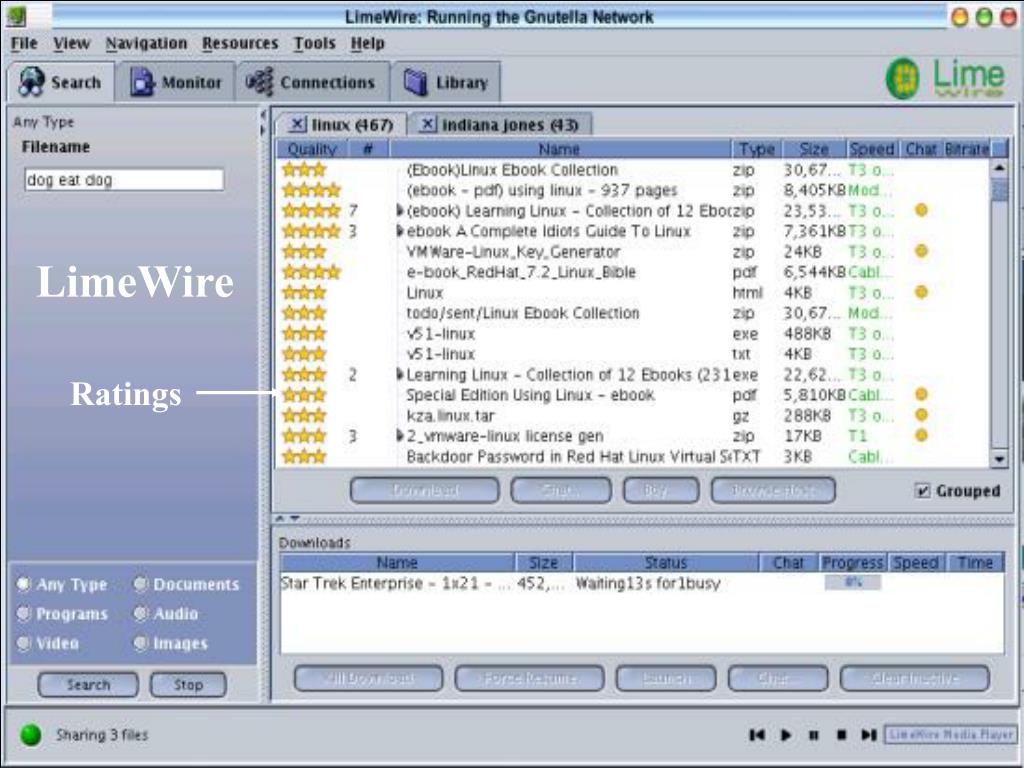
Task: Sort results by the Quality column header
Action: tap(312, 149)
